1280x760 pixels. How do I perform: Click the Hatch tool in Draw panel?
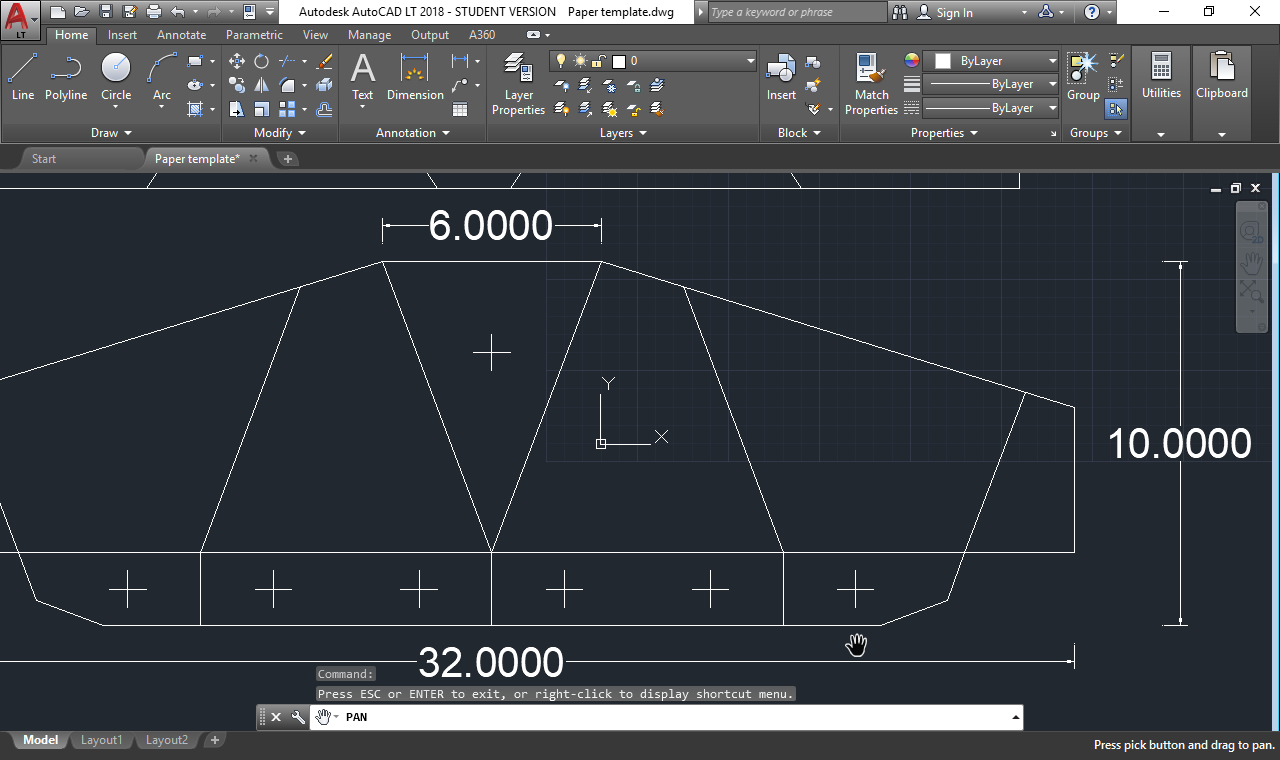195,109
